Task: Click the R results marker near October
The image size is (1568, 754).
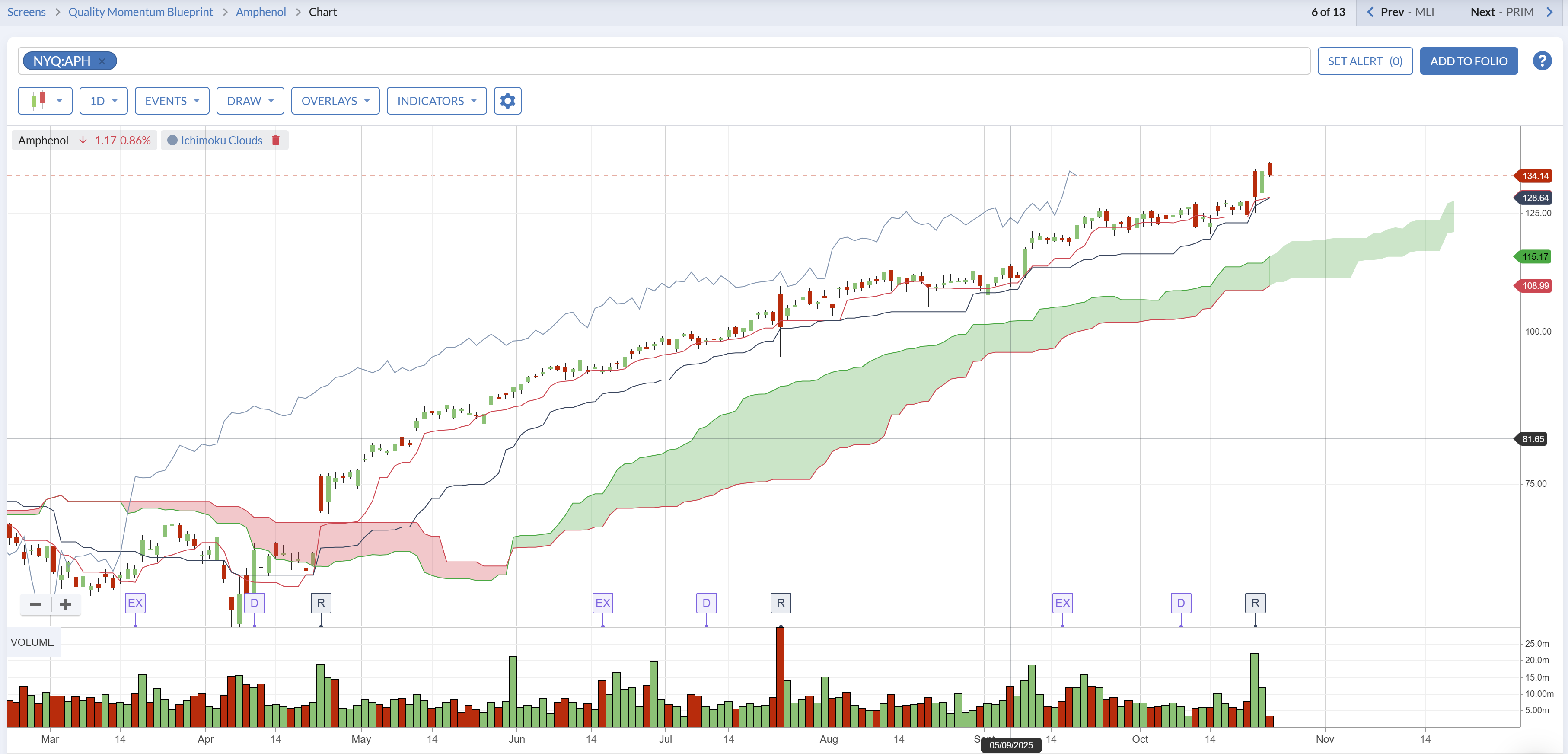Action: tap(1255, 603)
